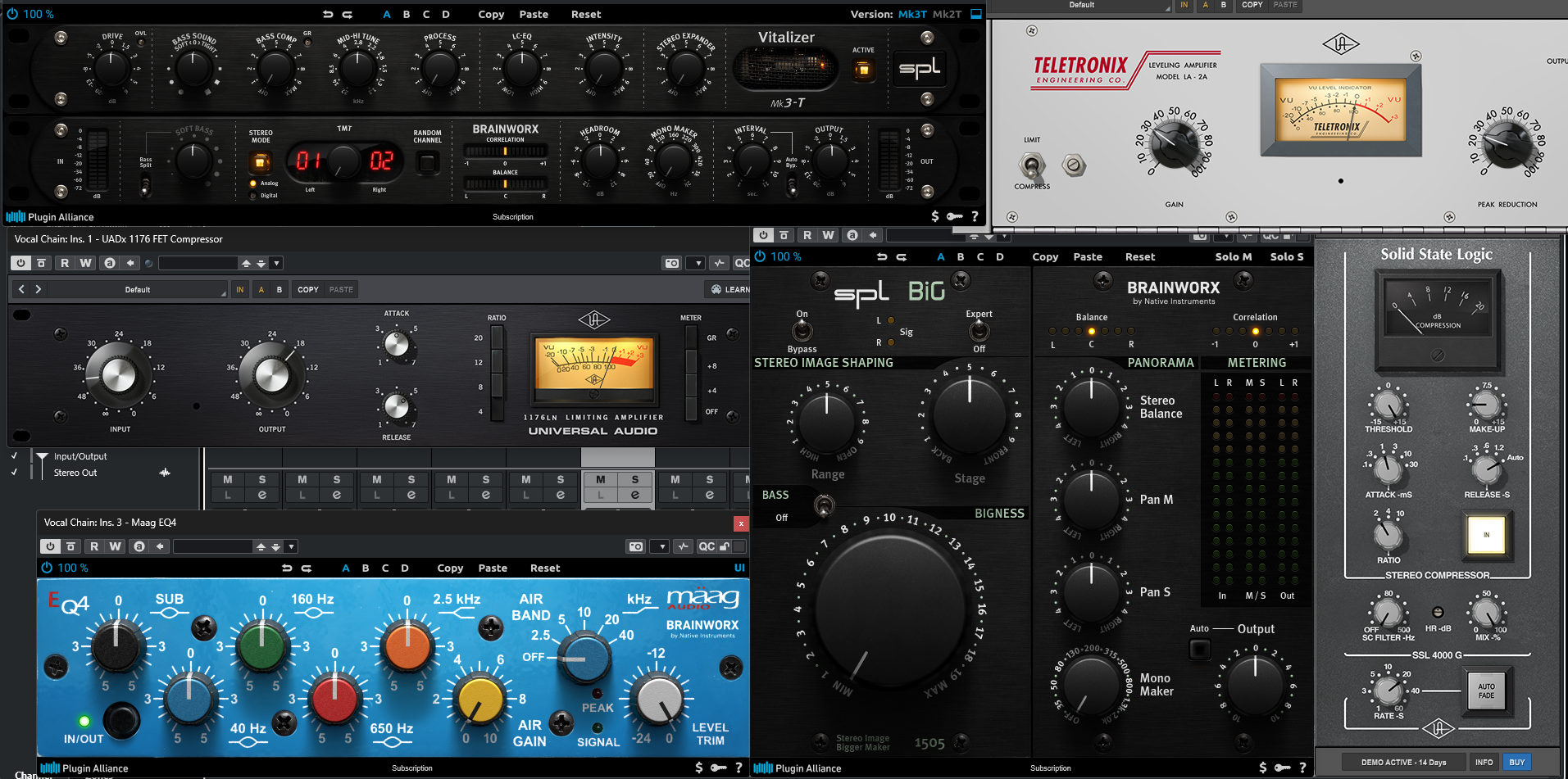The width and height of the screenshot is (1568, 779).
Task: Undo in the Vitalizer plugin toolbar
Action: point(328,14)
